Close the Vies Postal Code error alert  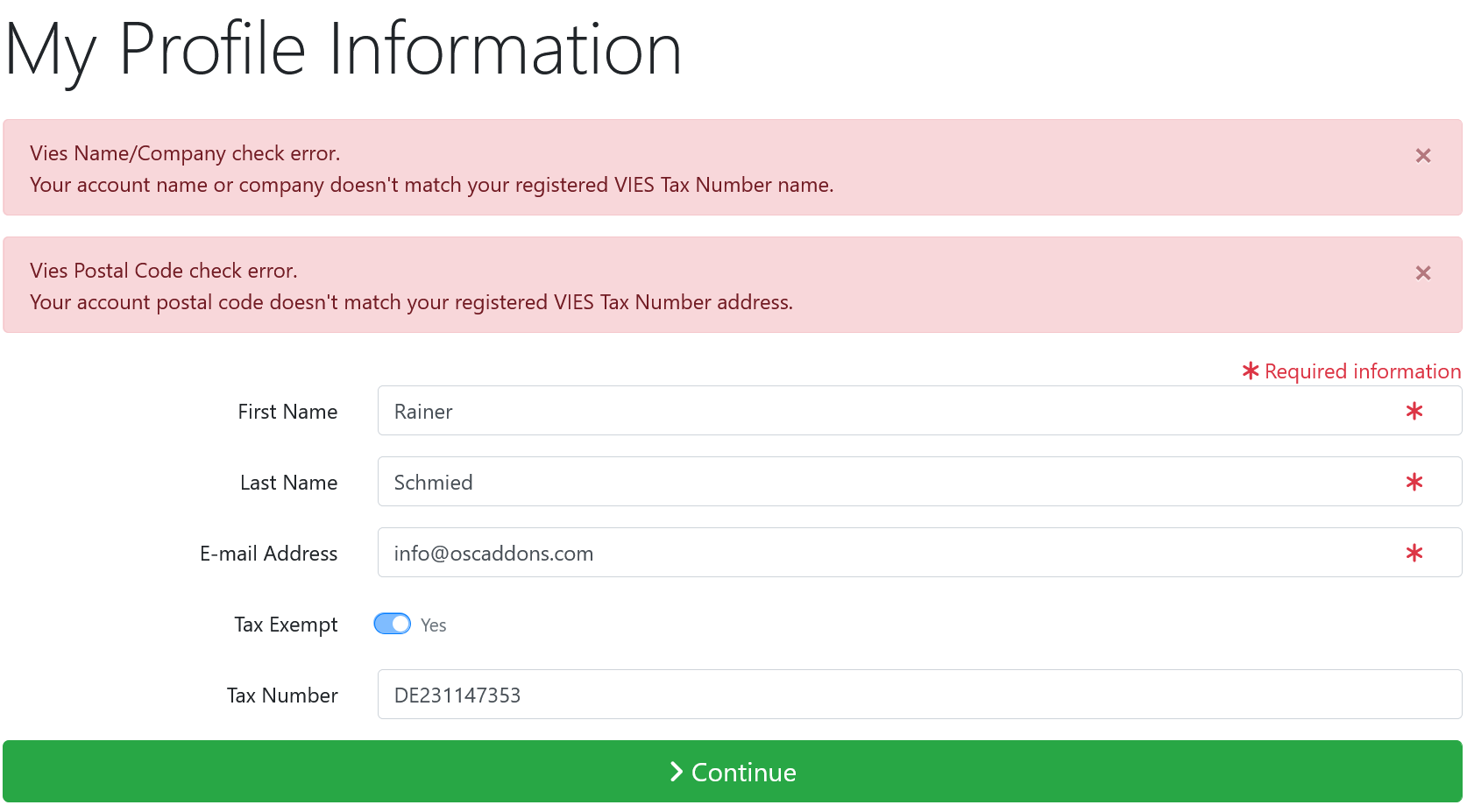coord(1423,273)
